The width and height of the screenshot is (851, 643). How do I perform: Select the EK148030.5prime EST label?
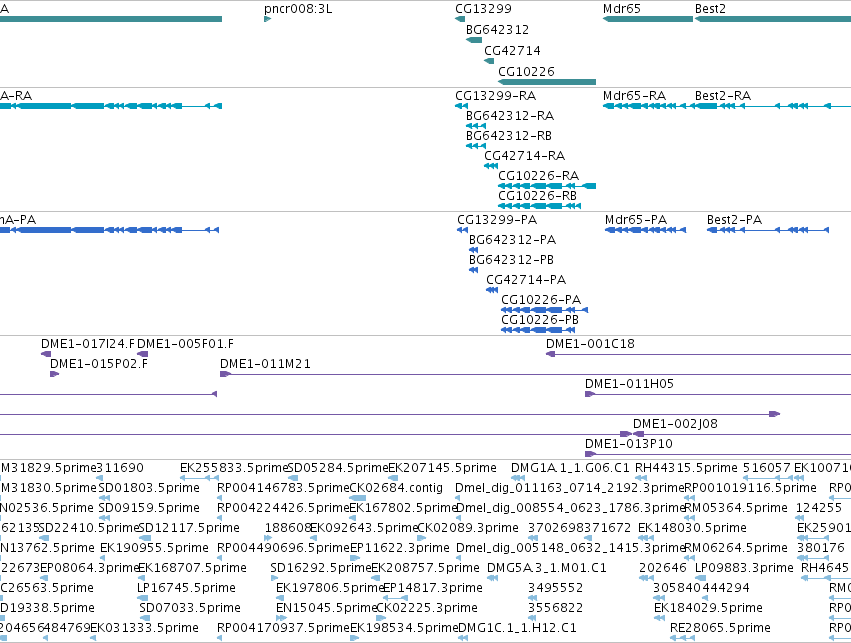[x=693, y=529]
